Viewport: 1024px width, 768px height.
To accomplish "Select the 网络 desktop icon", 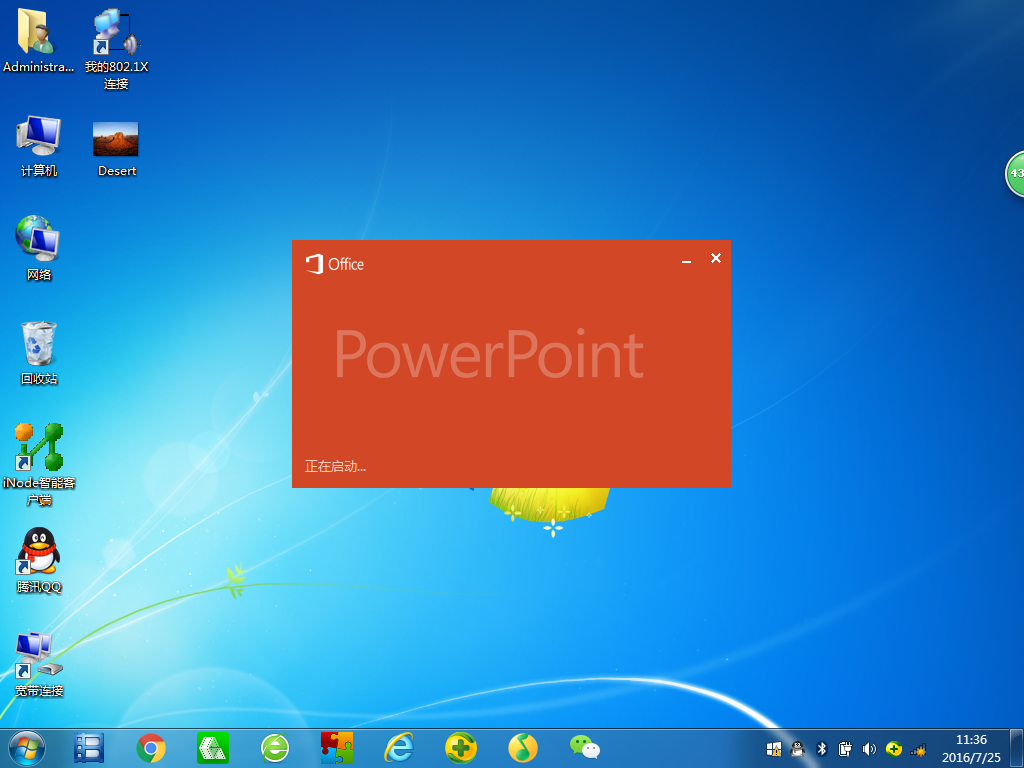I will (39, 249).
